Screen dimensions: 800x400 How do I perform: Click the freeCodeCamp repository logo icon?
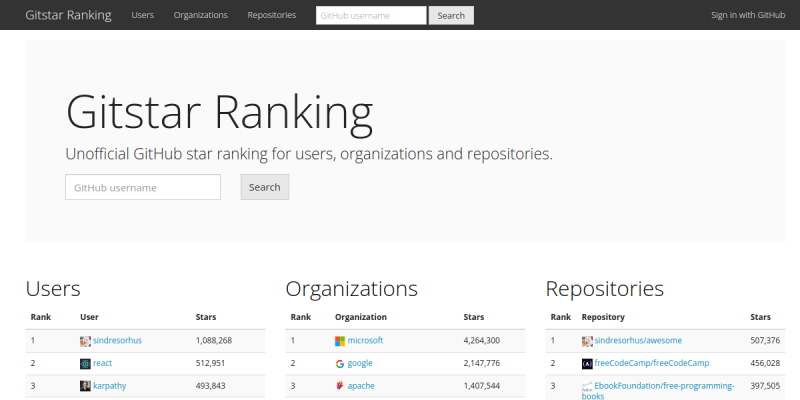click(587, 364)
